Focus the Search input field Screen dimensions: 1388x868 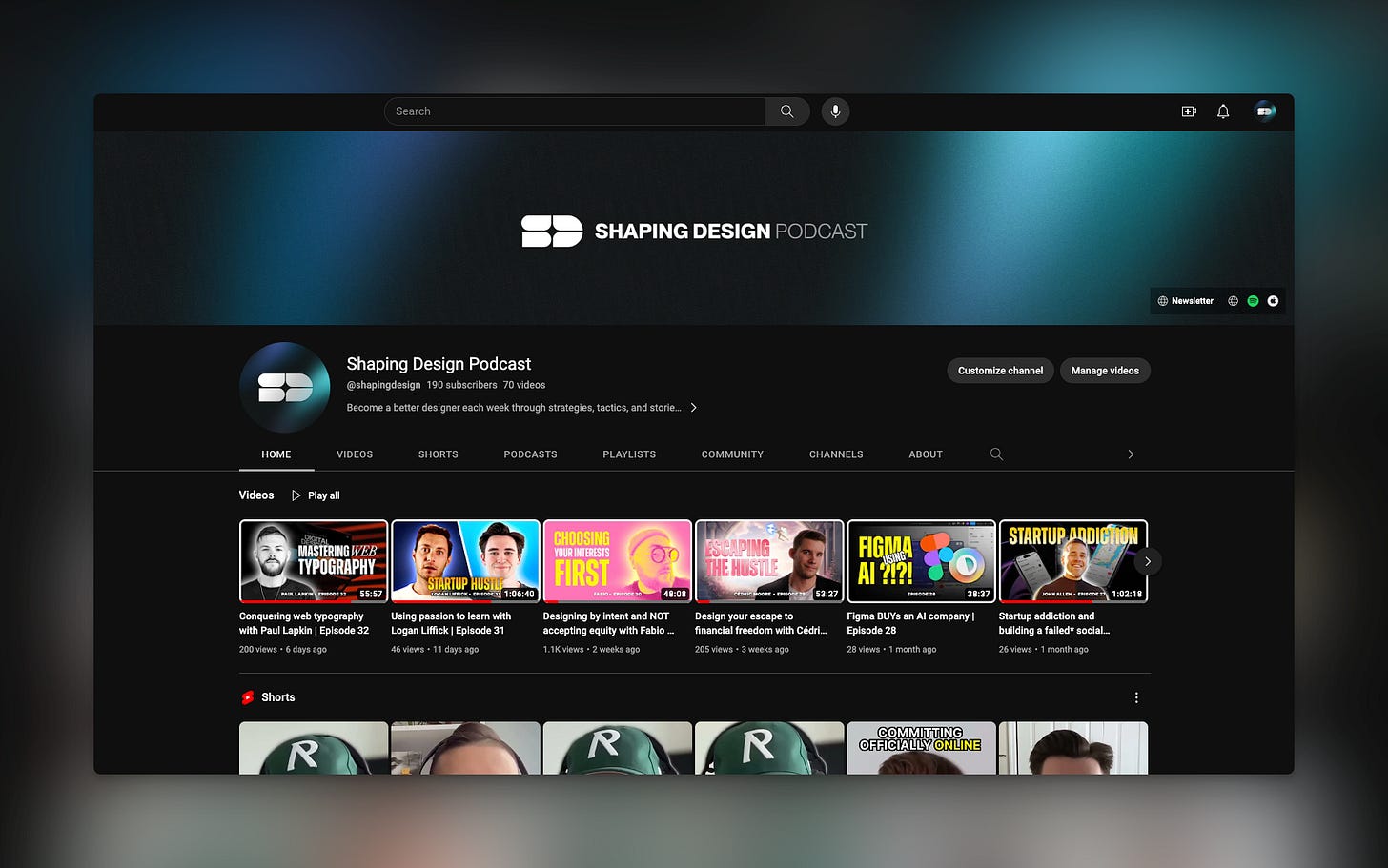[x=575, y=111]
